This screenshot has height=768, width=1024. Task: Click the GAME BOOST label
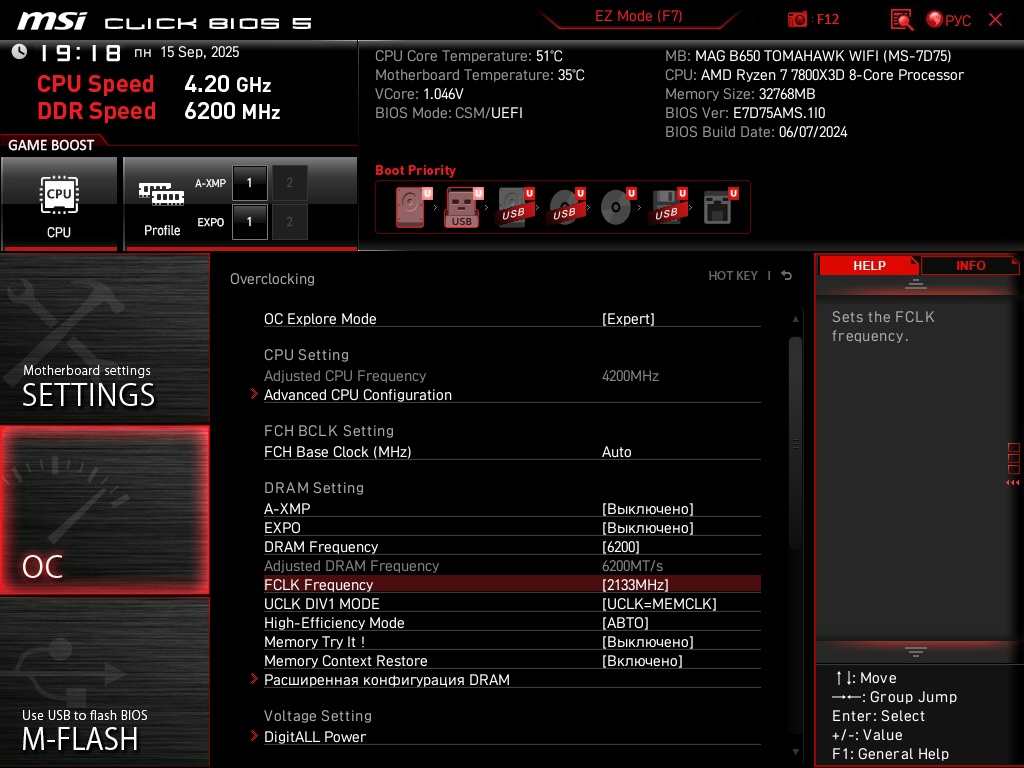click(51, 145)
